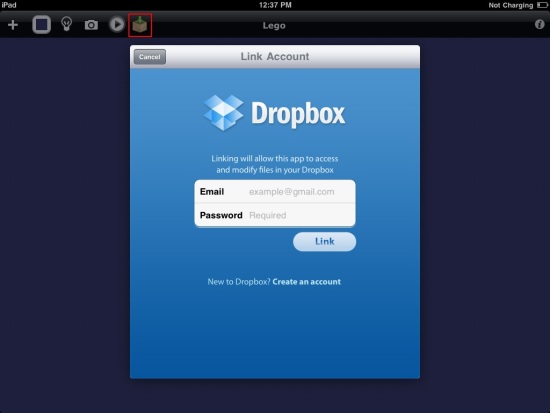Start playback with the play icon
The width and height of the screenshot is (550, 413).
116,25
